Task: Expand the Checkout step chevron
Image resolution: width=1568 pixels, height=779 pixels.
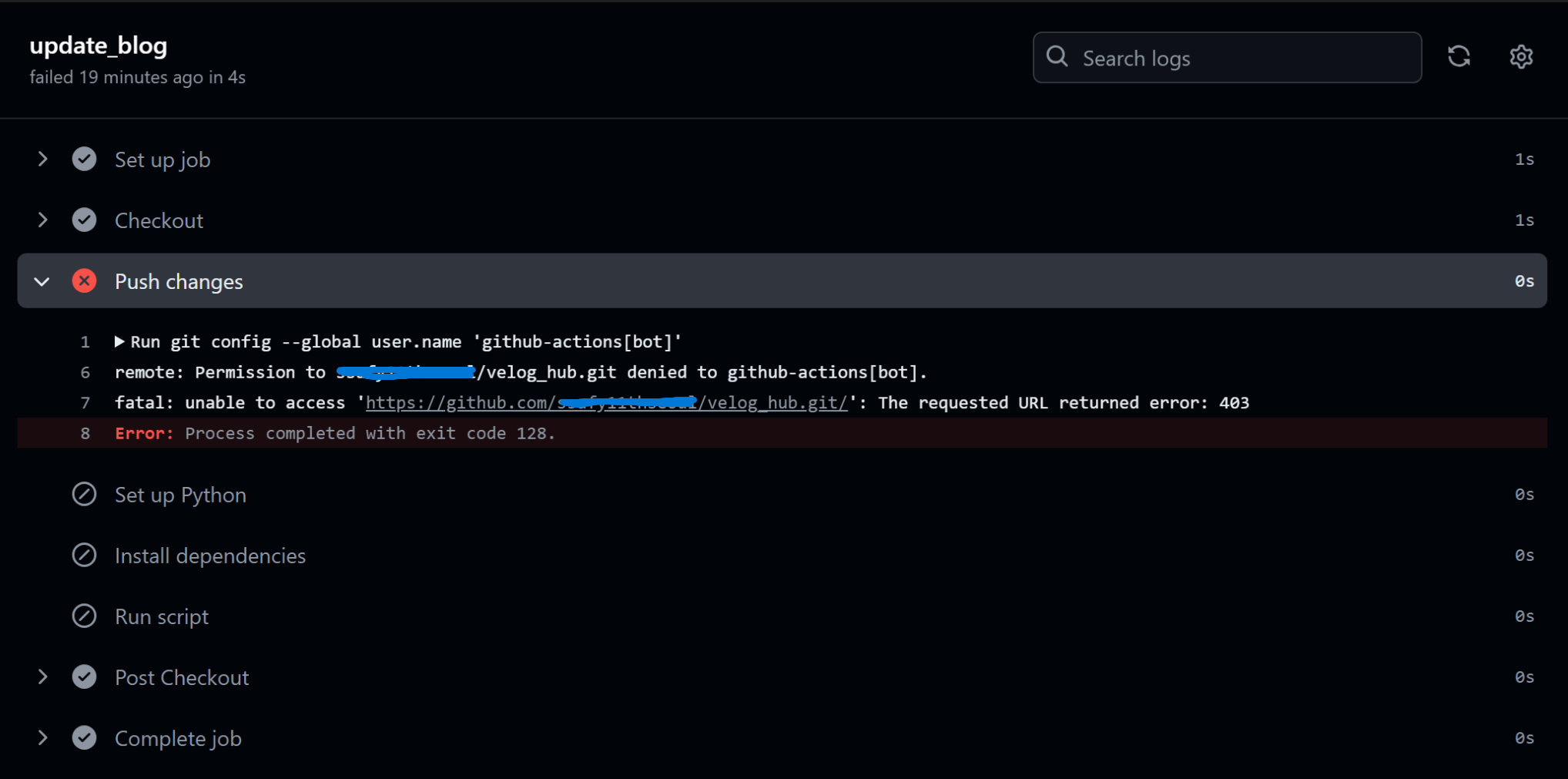Action: 43,220
